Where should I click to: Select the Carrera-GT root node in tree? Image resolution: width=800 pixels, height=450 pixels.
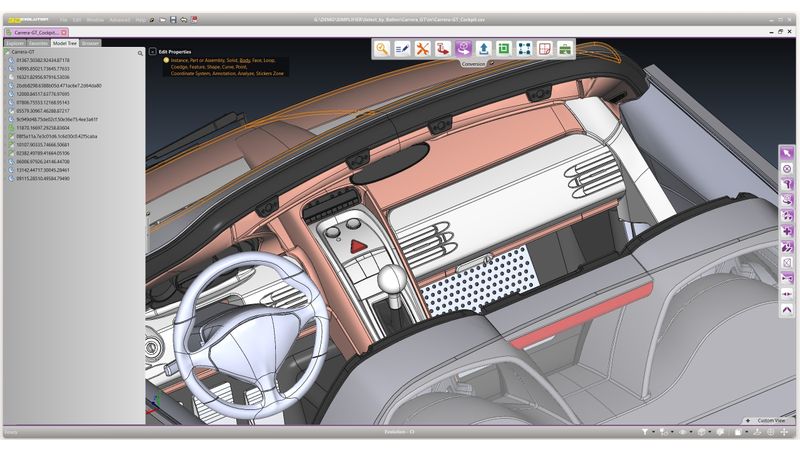[x=23, y=52]
